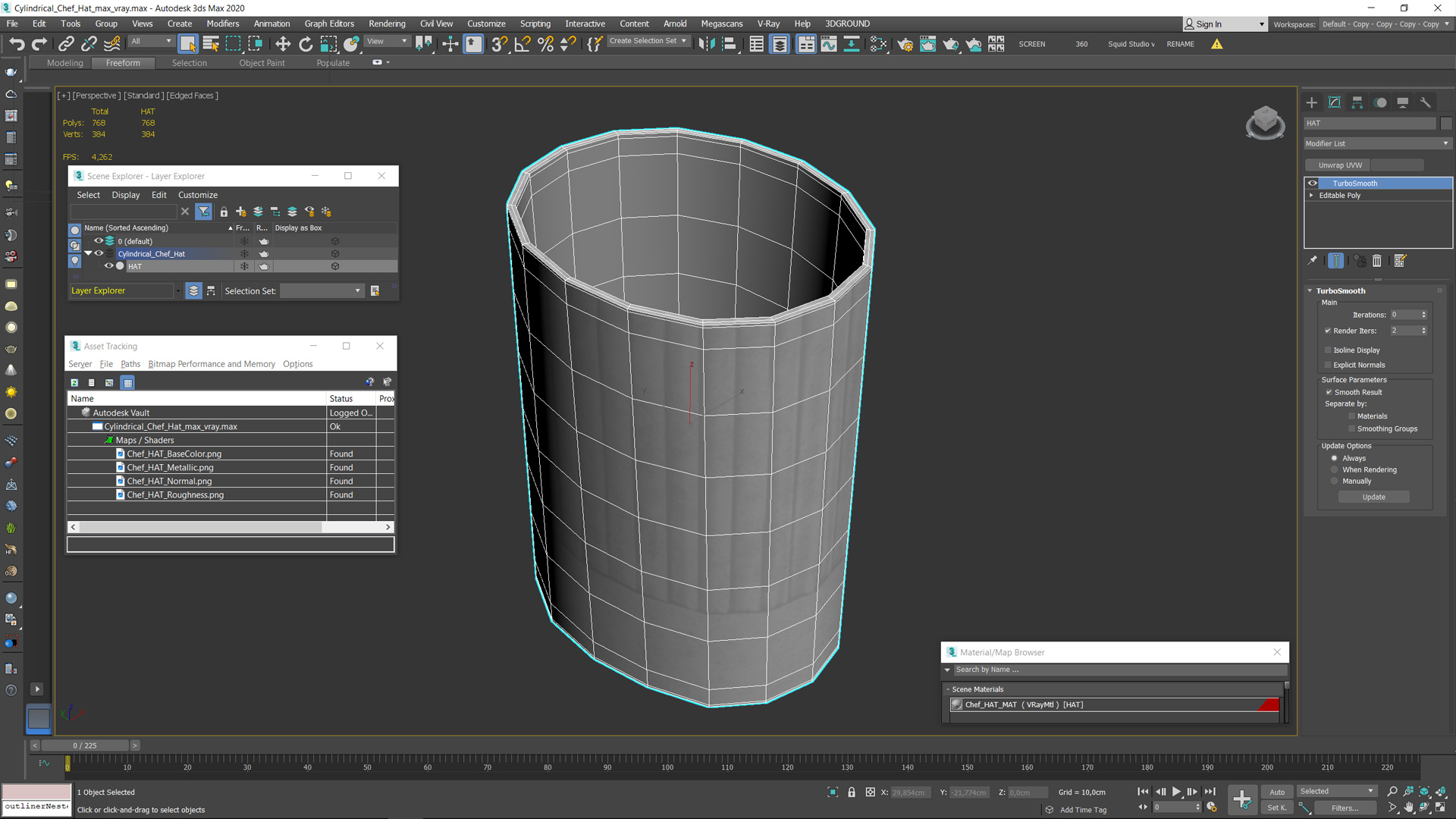Open the Modifiers menu in menu bar
Viewport: 1456px width, 819px height.
click(222, 23)
